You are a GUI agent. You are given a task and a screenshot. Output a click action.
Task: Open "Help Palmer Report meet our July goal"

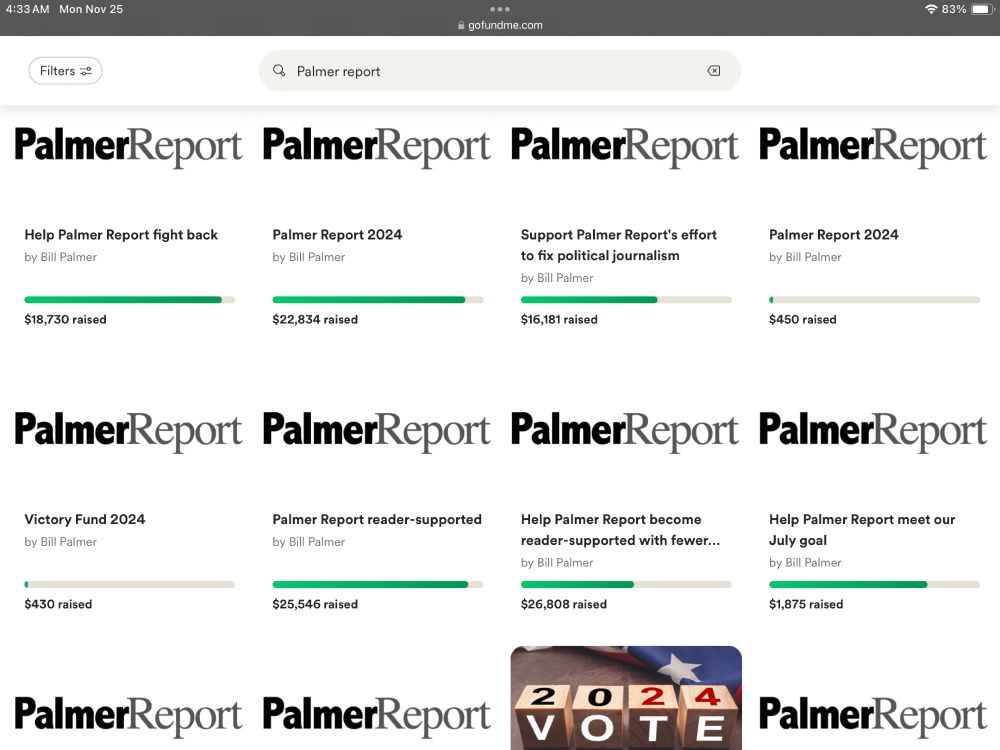coord(862,529)
